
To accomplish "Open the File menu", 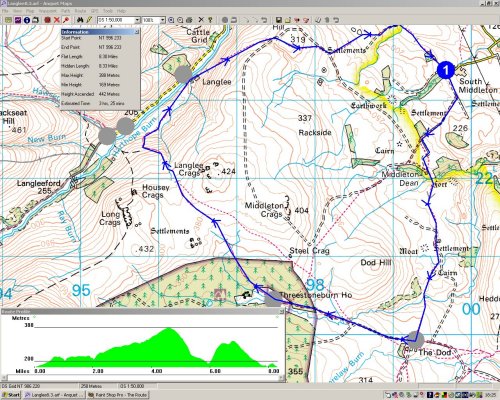I will (5, 11).
